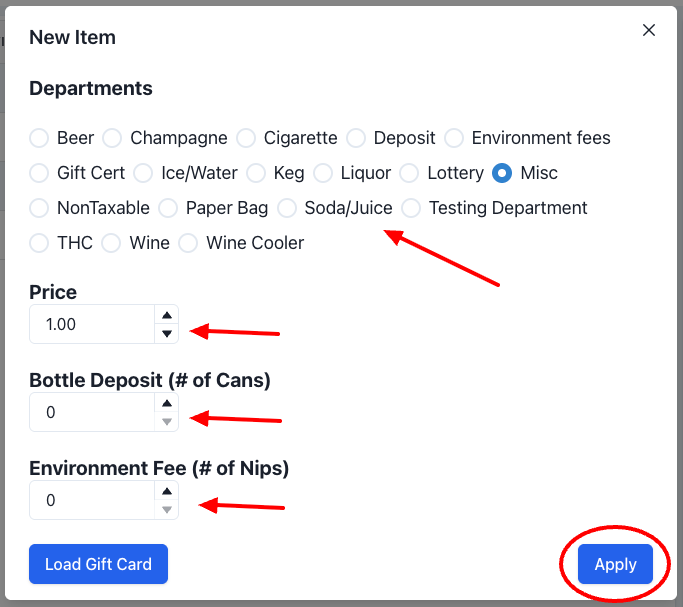Click into the Price input field
Viewport: 683px width, 607px height.
[92, 325]
